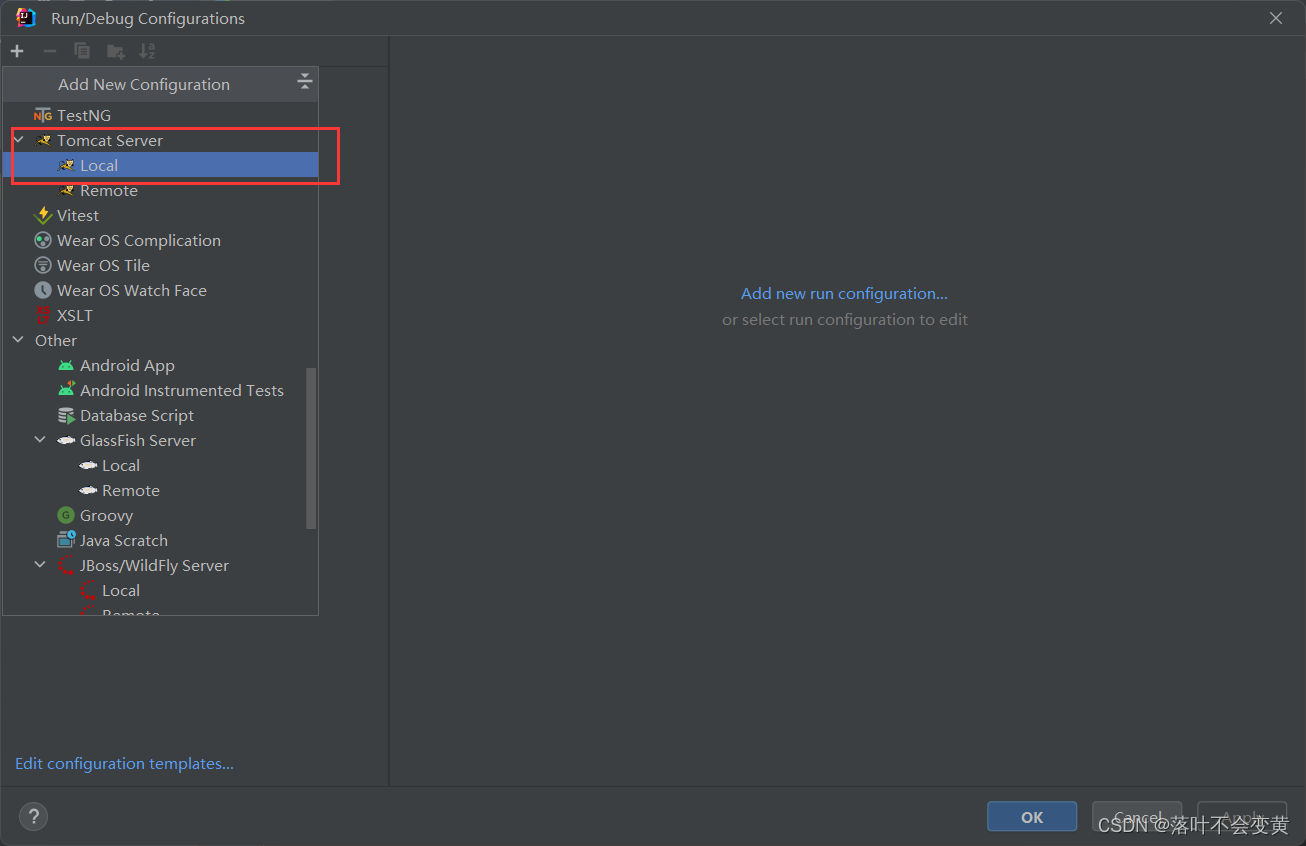Click the Android Instrumented Tests icon
1306x846 pixels.
[x=66, y=390]
